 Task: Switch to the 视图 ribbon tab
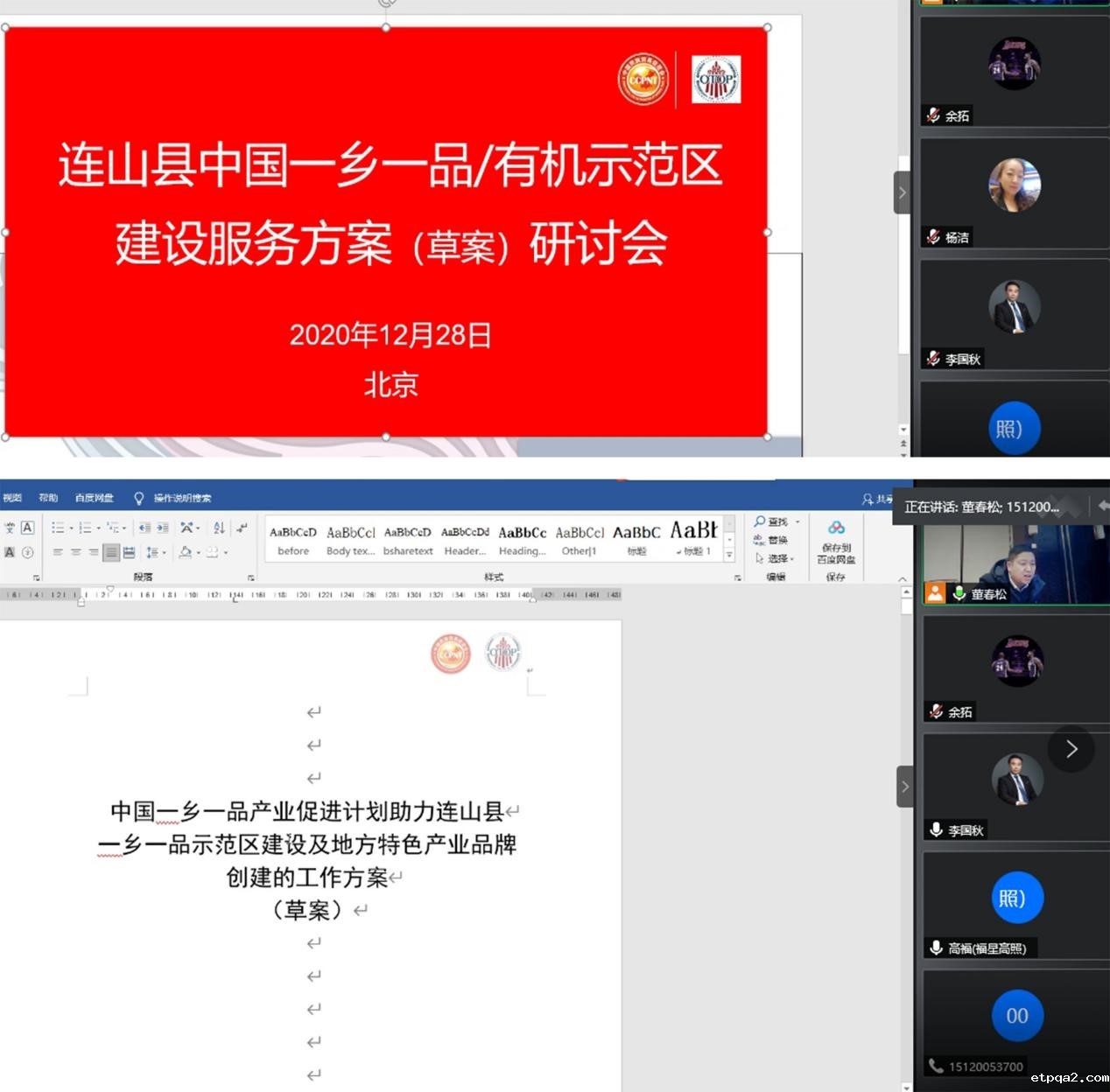[x=12, y=497]
